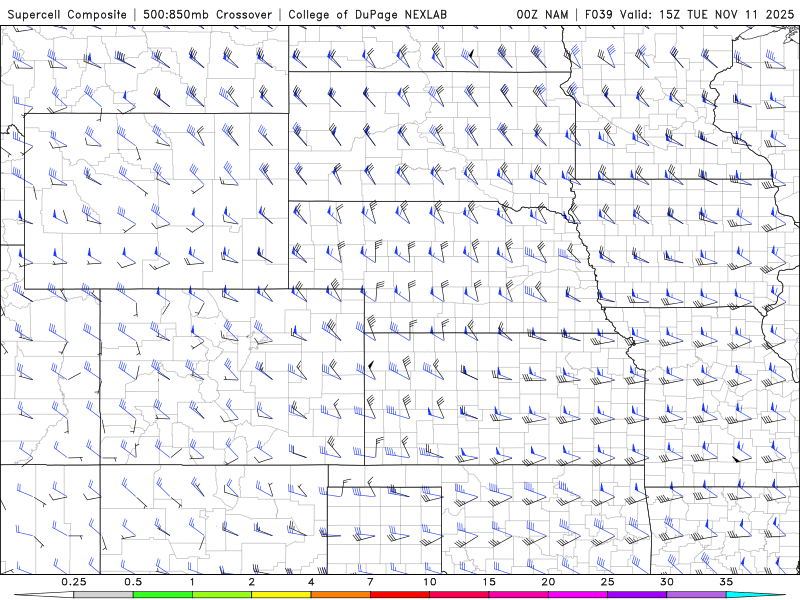Image resolution: width=800 pixels, height=600 pixels.
Task: Select the cyan arrow end of color bar
Action: 756,595
